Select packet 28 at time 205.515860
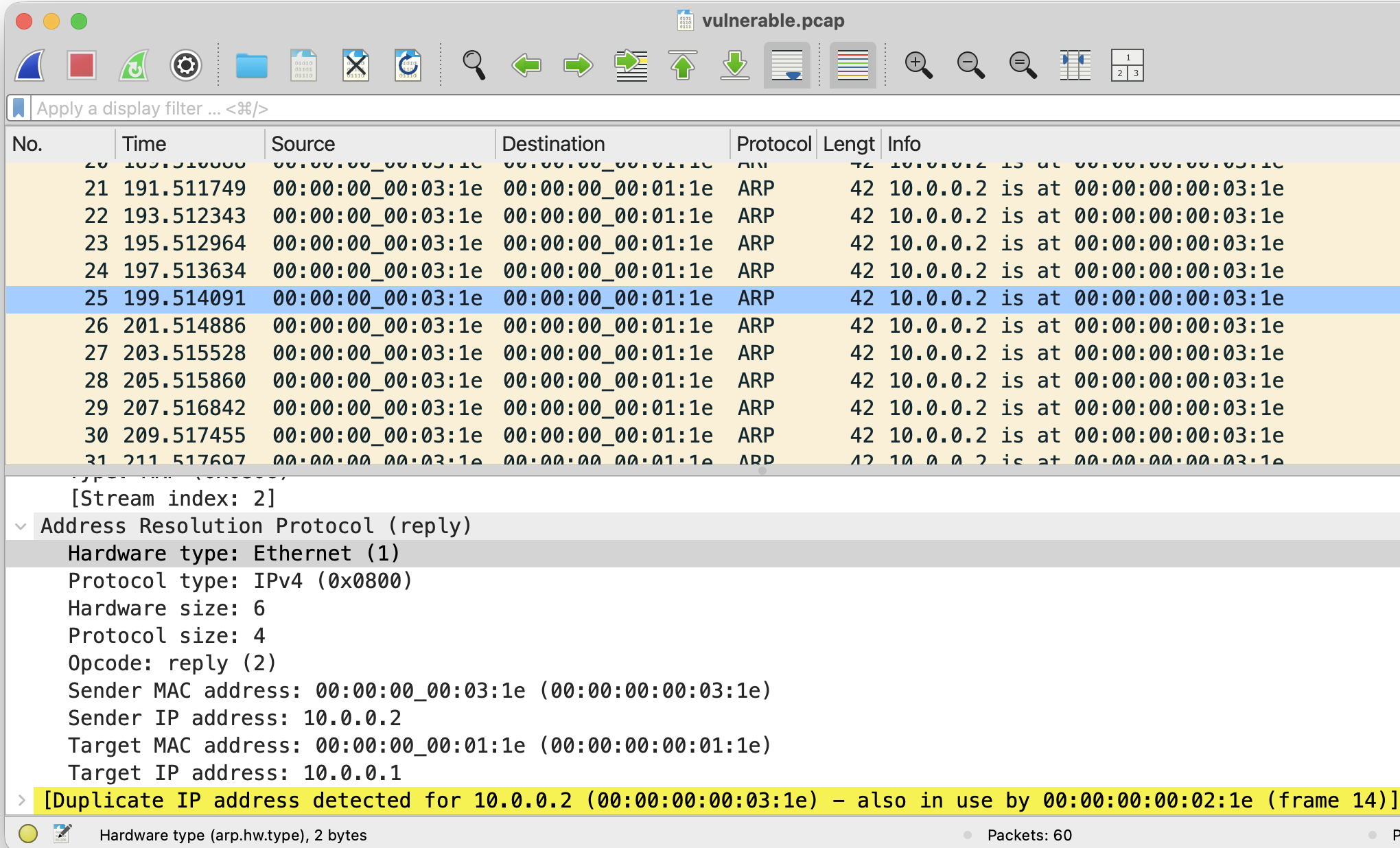This screenshot has height=848, width=1400. click(x=703, y=381)
